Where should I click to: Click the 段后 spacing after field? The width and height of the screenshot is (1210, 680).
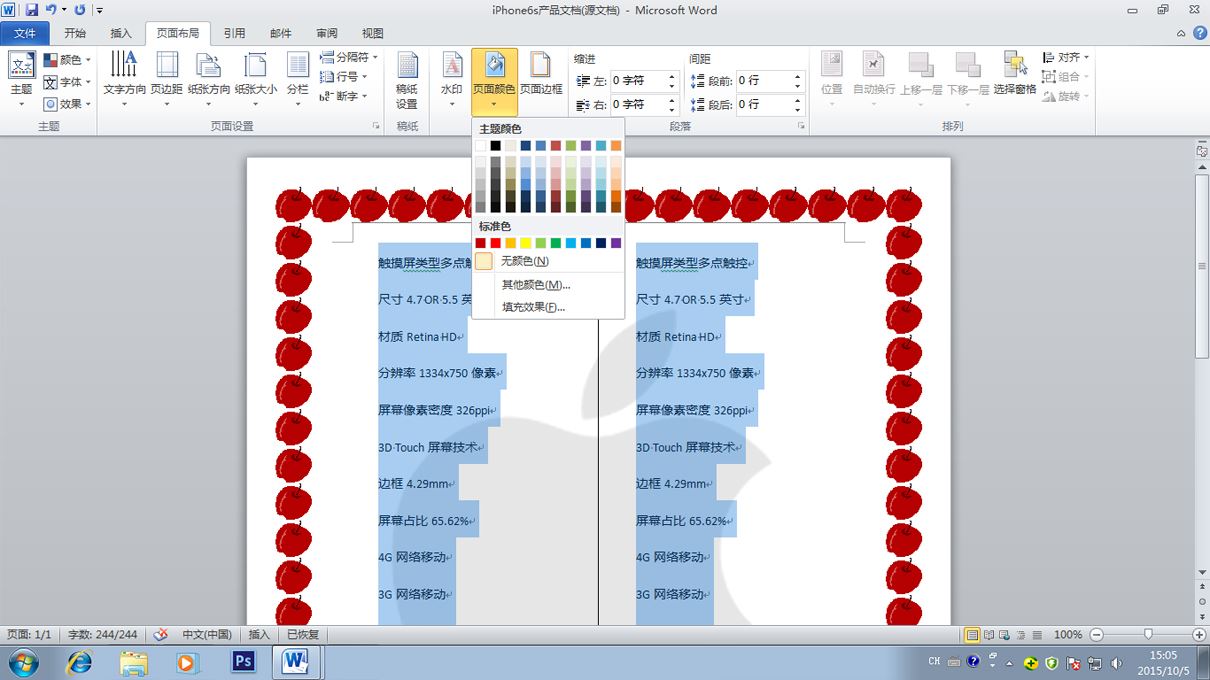click(x=770, y=104)
